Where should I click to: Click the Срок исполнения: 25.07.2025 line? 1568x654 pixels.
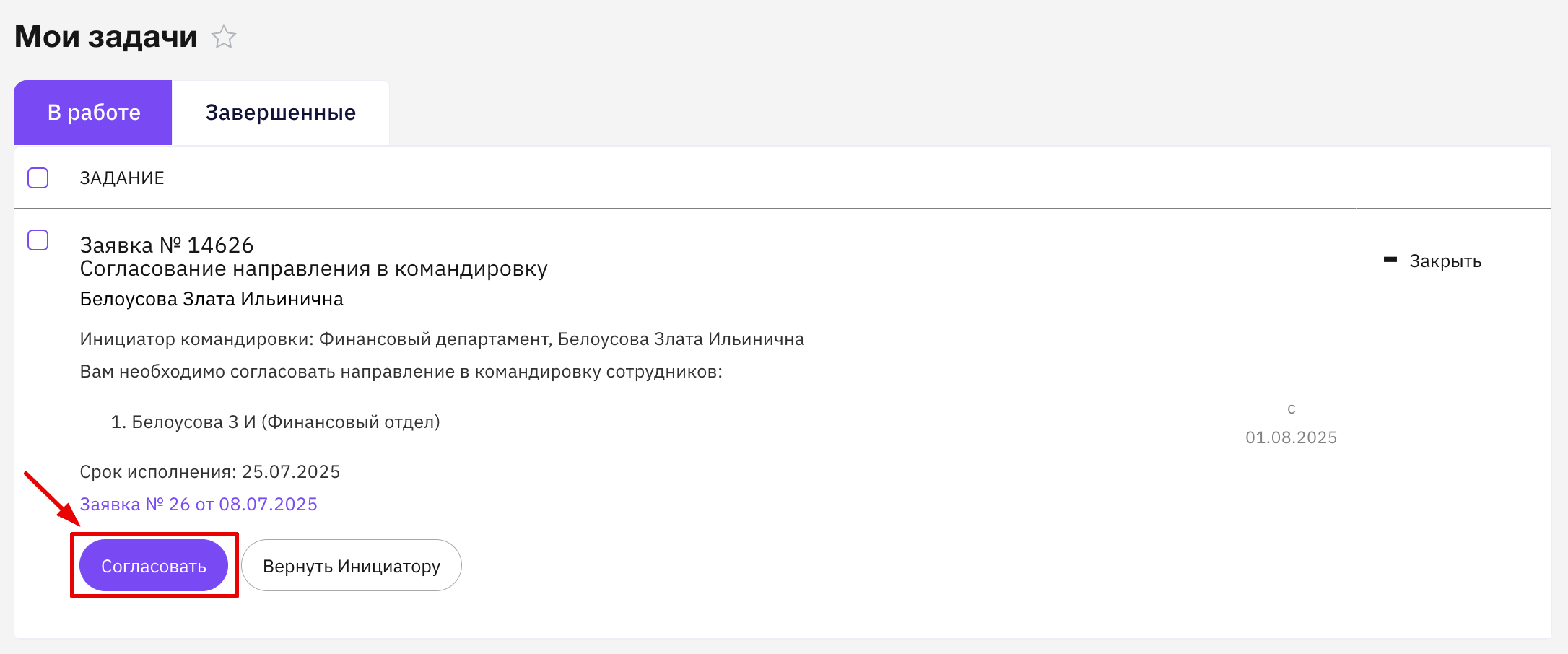click(x=210, y=471)
